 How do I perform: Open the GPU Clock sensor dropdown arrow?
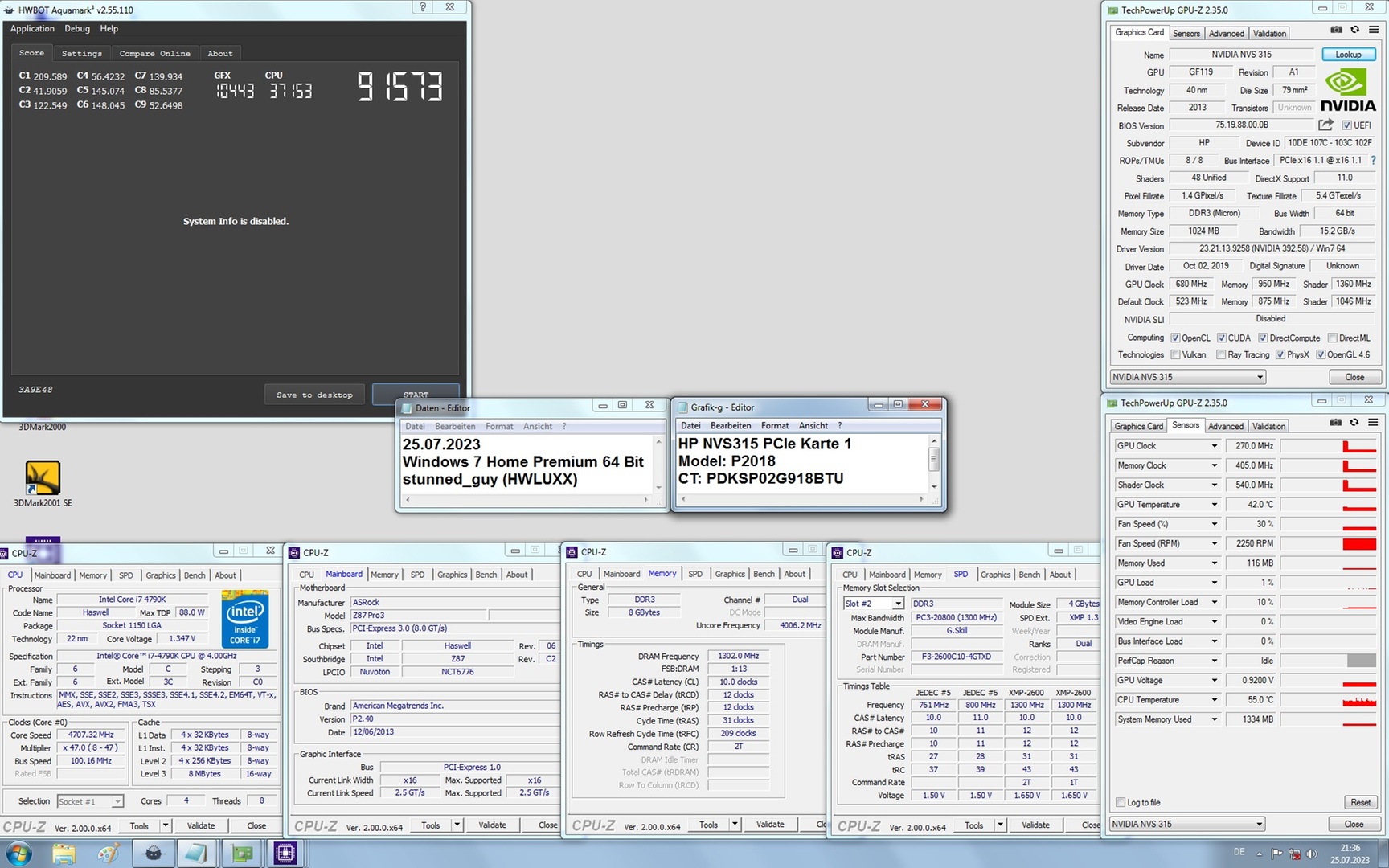pyautogui.click(x=1214, y=446)
